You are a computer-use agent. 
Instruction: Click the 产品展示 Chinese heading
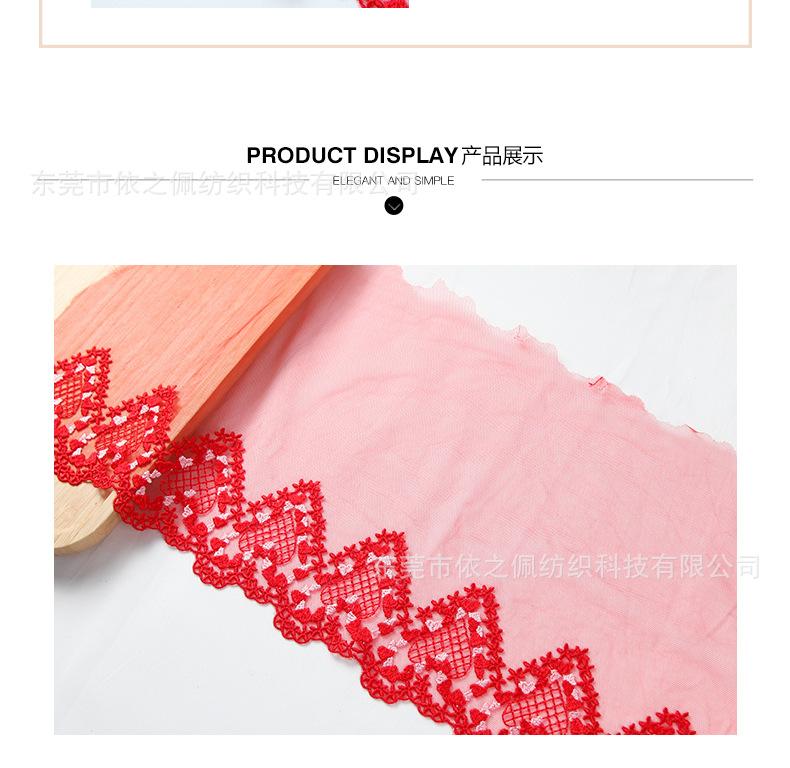point(502,156)
